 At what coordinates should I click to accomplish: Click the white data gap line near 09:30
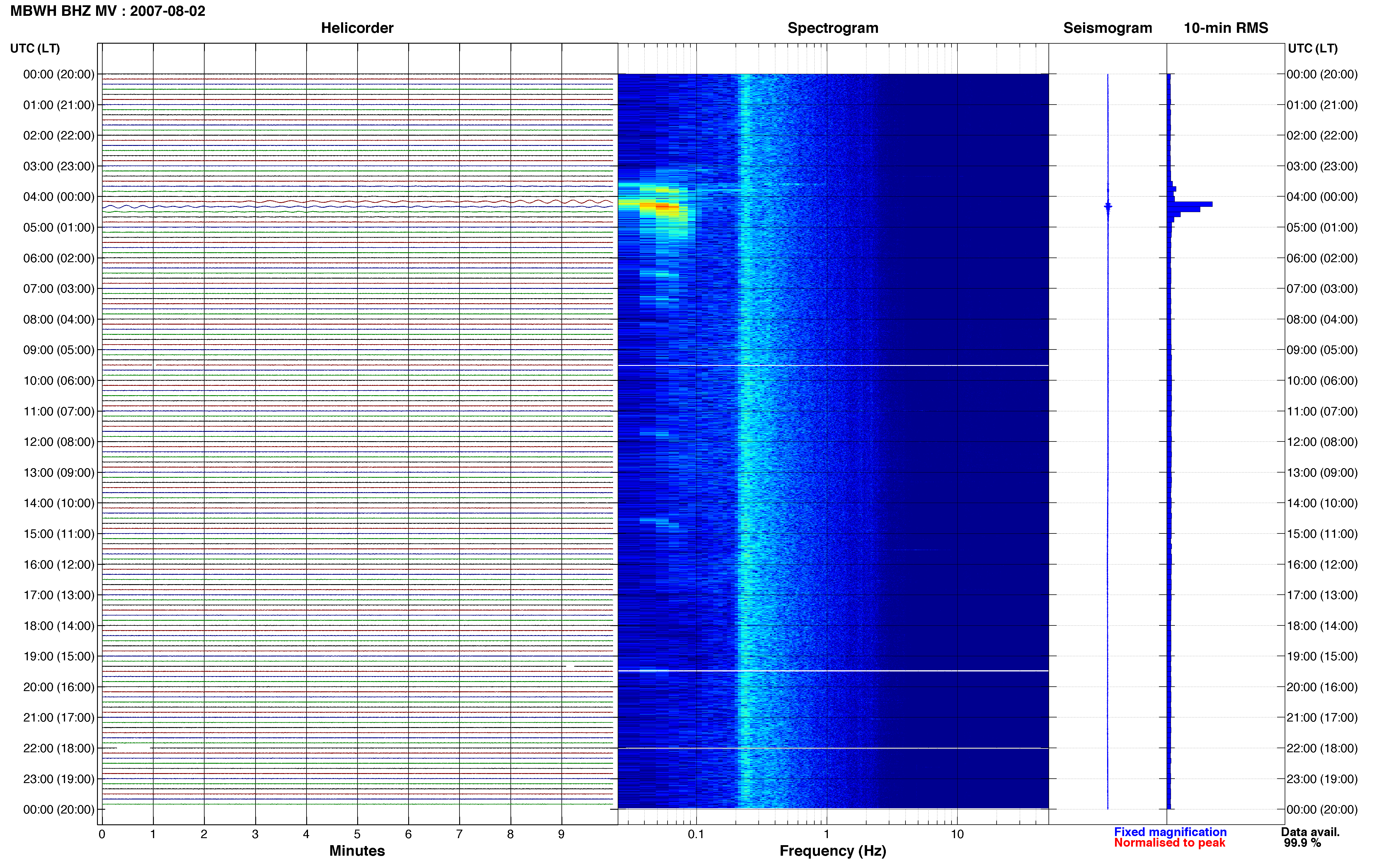[x=833, y=365]
